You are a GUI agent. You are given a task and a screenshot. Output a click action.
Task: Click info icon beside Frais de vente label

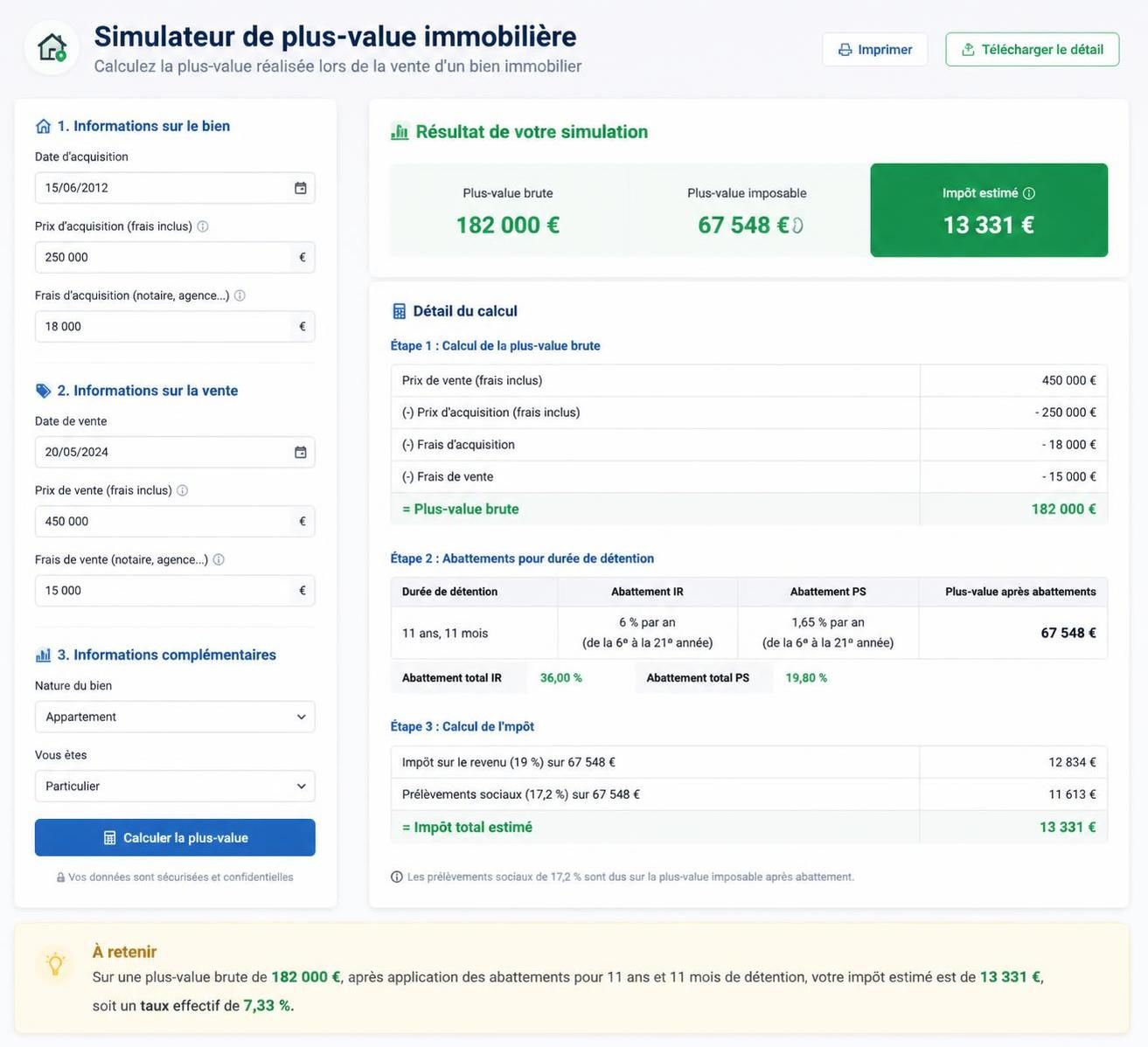coord(219,559)
